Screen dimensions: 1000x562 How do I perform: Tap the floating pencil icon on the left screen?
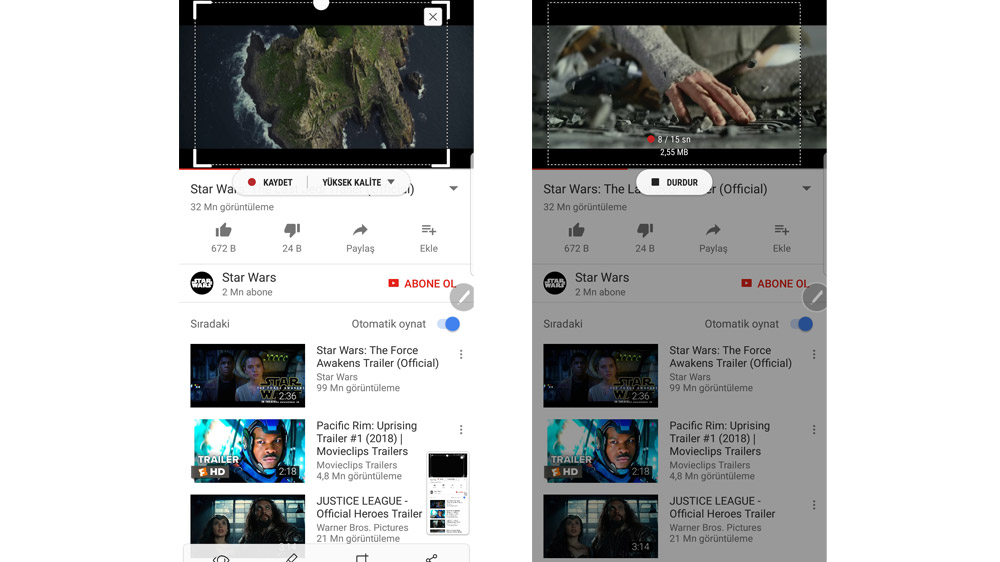tap(462, 297)
